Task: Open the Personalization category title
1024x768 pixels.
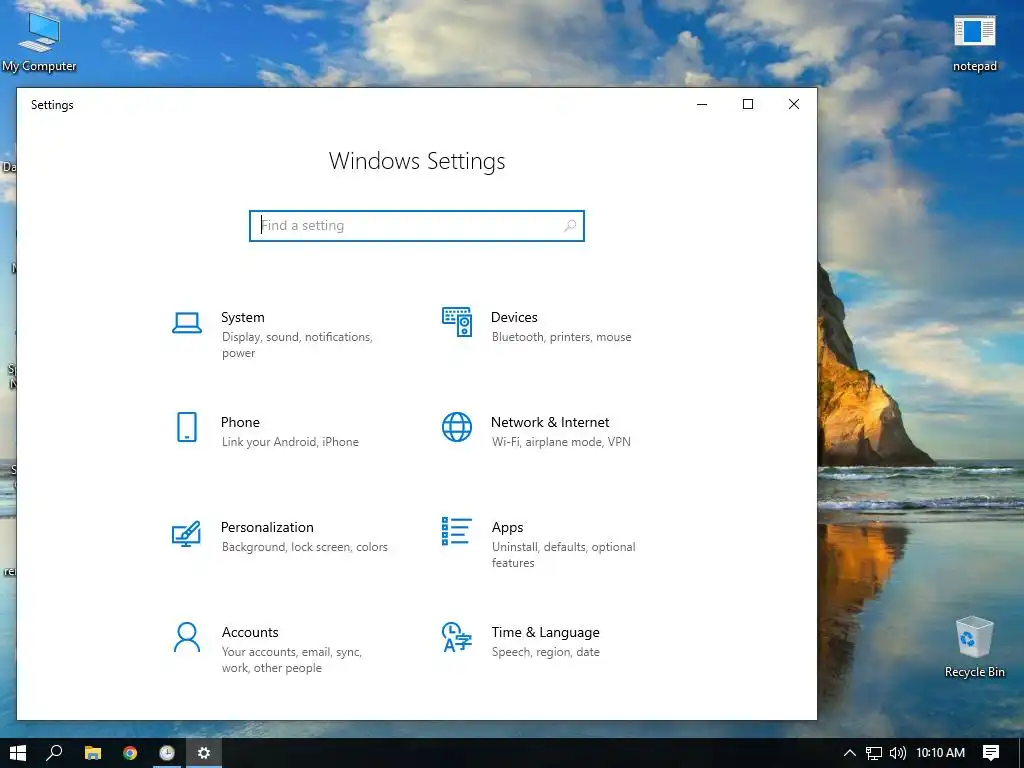Action: click(x=267, y=527)
